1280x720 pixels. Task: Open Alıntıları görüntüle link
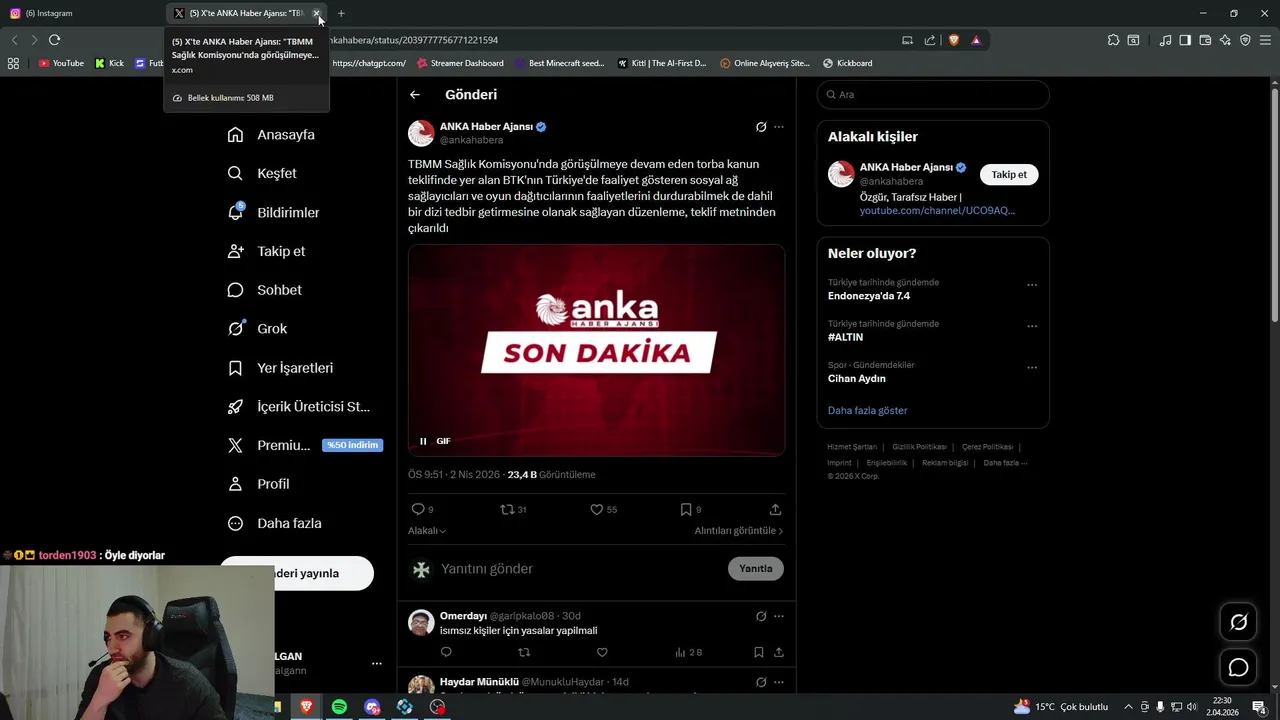pos(739,531)
